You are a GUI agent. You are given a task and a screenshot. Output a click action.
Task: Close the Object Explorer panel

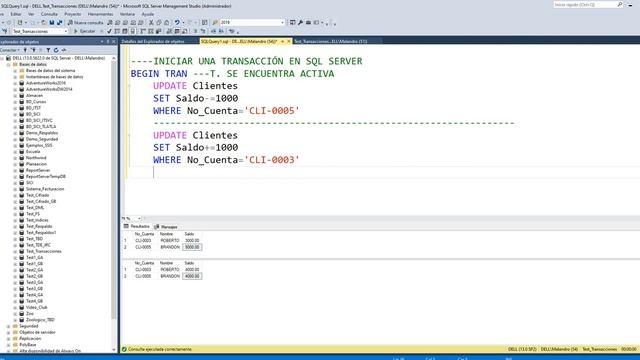click(x=114, y=41)
